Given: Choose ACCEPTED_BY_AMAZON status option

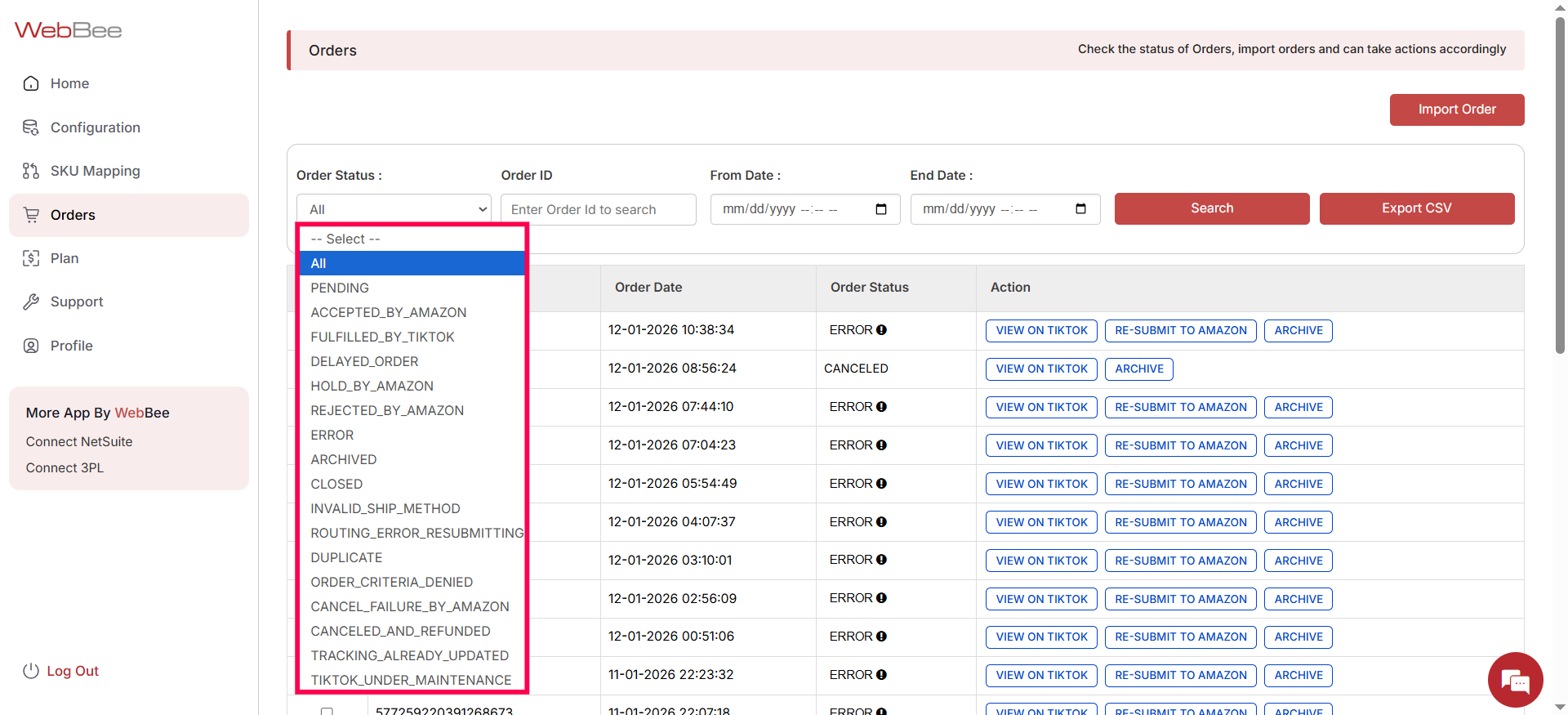Looking at the screenshot, I should (x=388, y=312).
